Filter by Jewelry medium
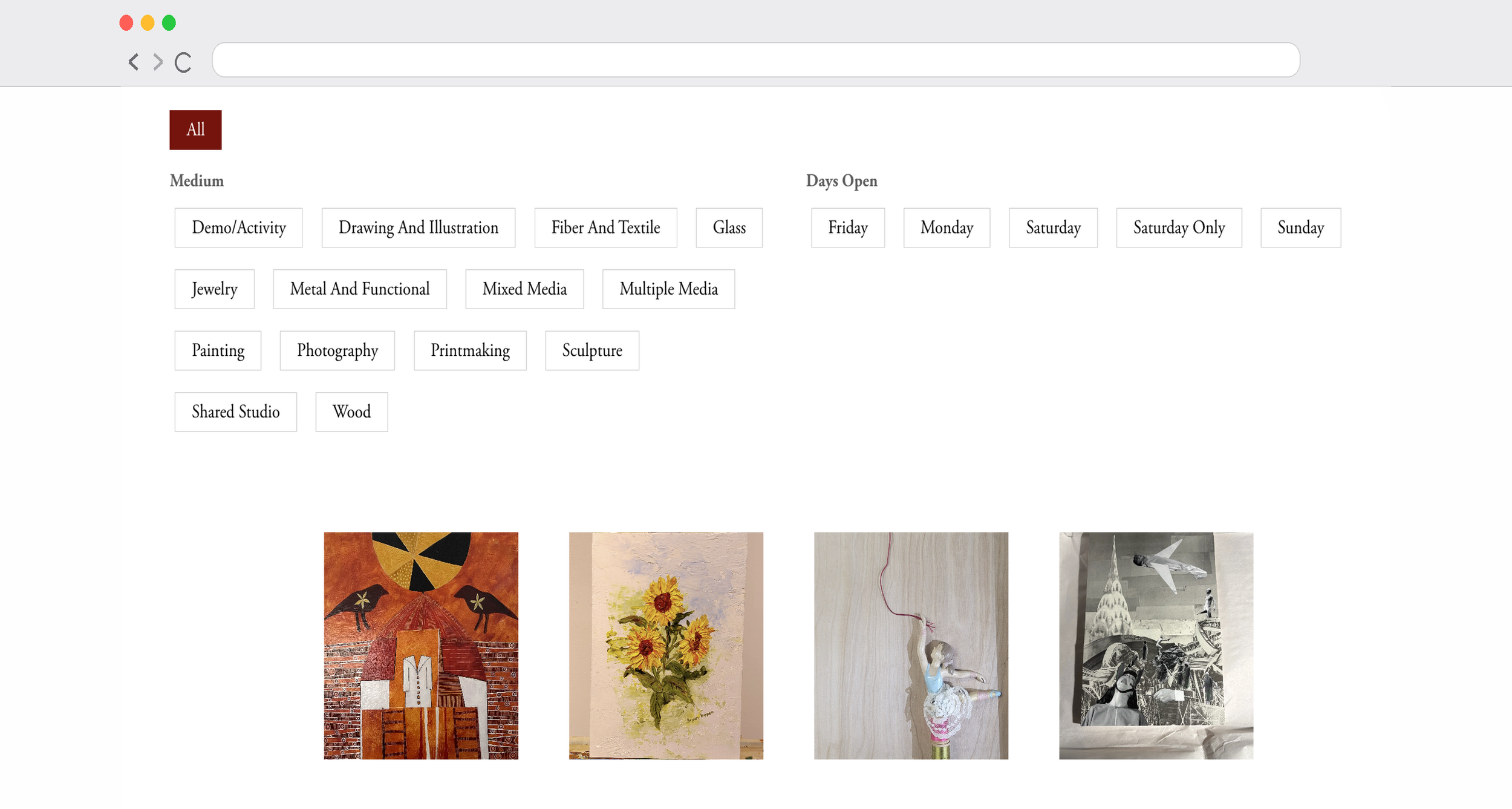Viewport: 1512px width, 809px height. click(x=214, y=289)
